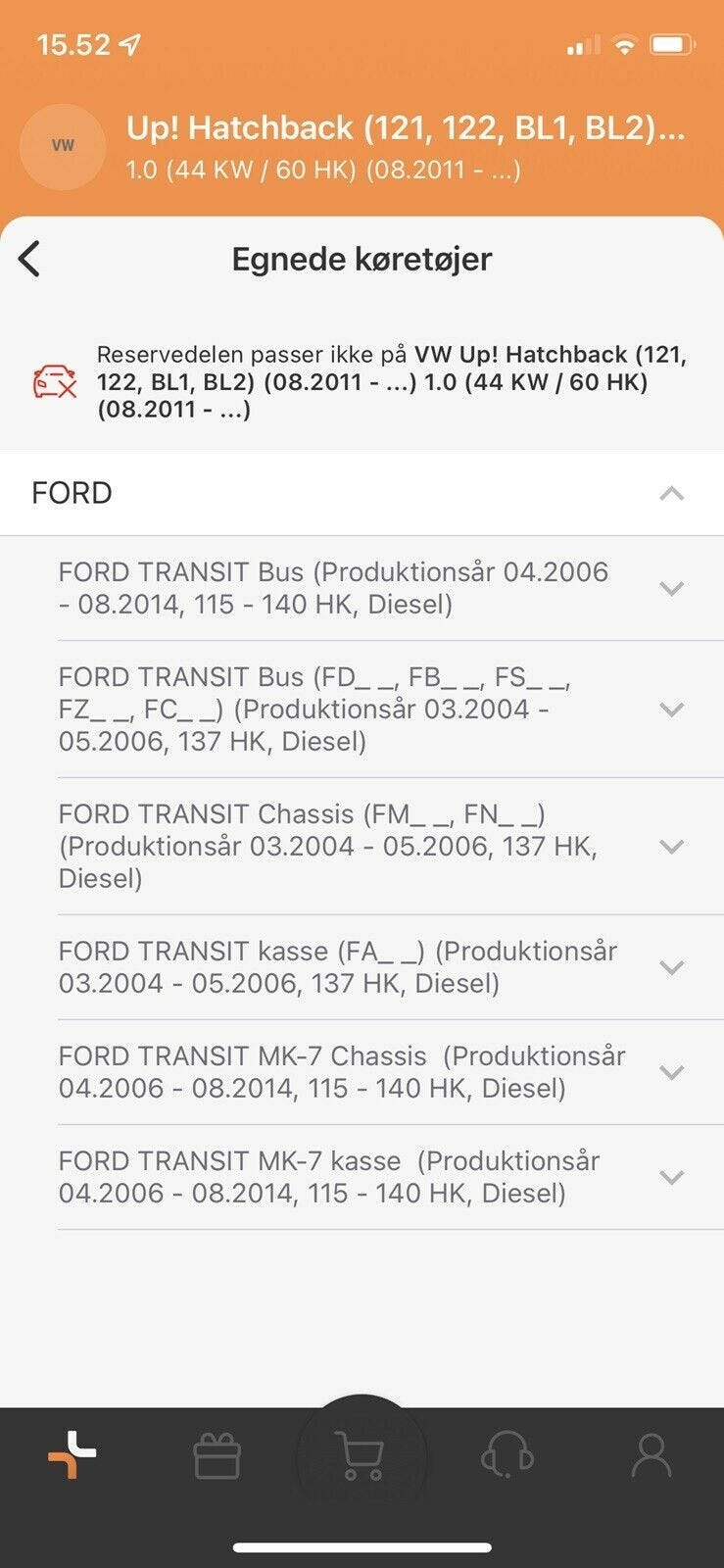Expand FORD TRANSIT Bus 04.2006 - 08.2014 entry
The image size is (724, 1568).
point(671,588)
